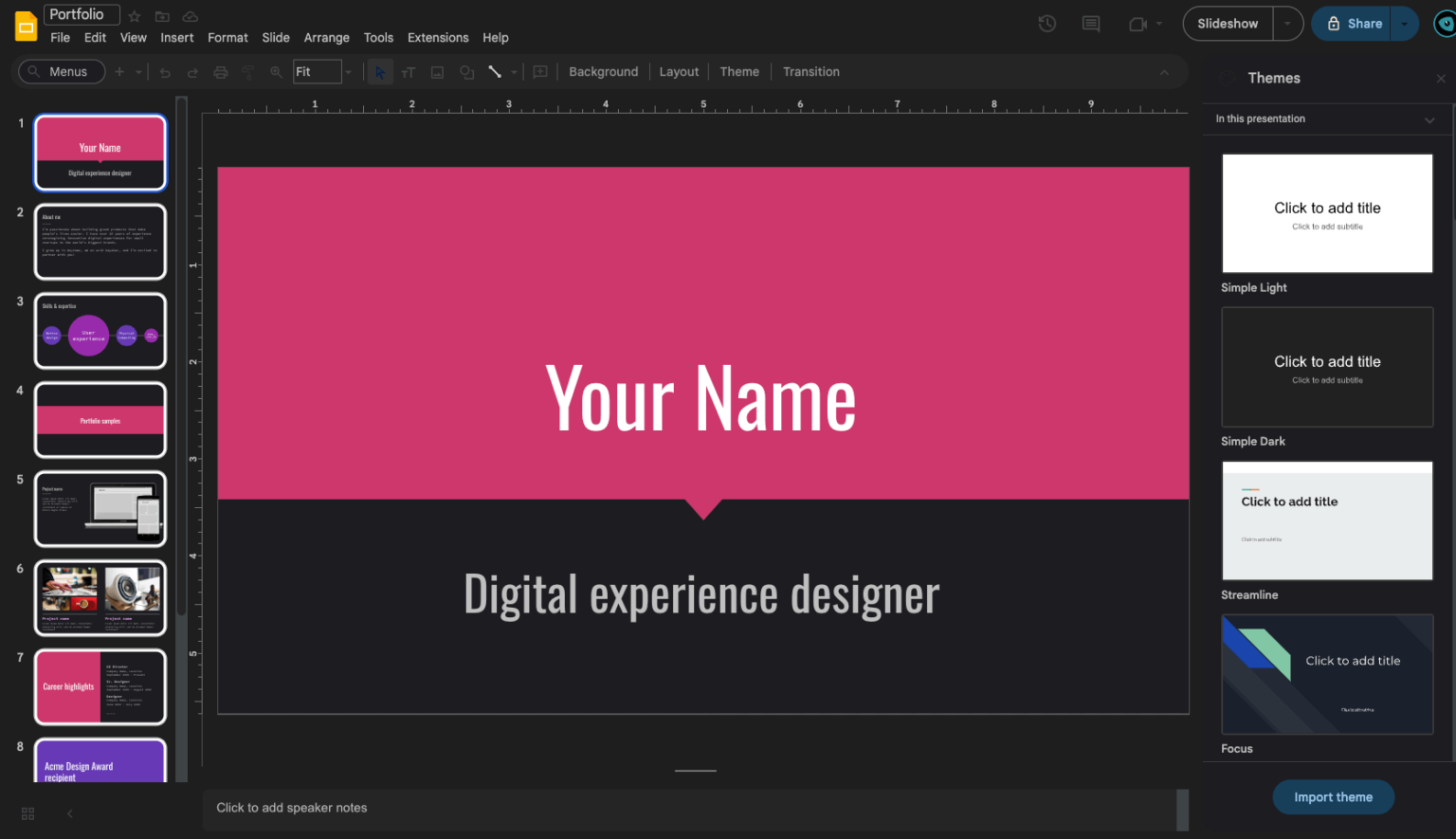Collapse the 'In this presentation' section
The image size is (1456, 839).
point(1430,119)
